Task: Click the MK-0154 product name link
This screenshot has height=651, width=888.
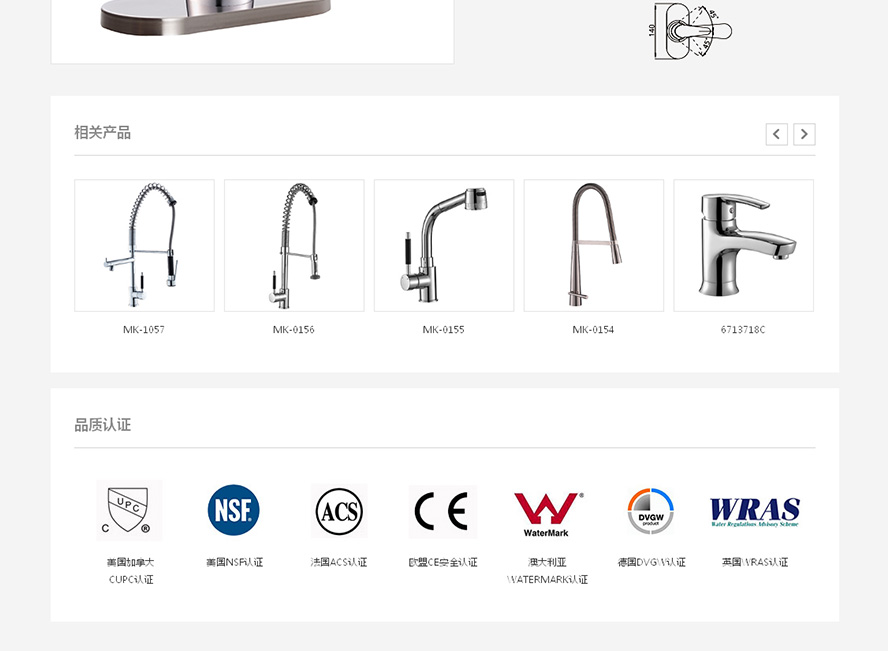Action: pyautogui.click(x=593, y=329)
